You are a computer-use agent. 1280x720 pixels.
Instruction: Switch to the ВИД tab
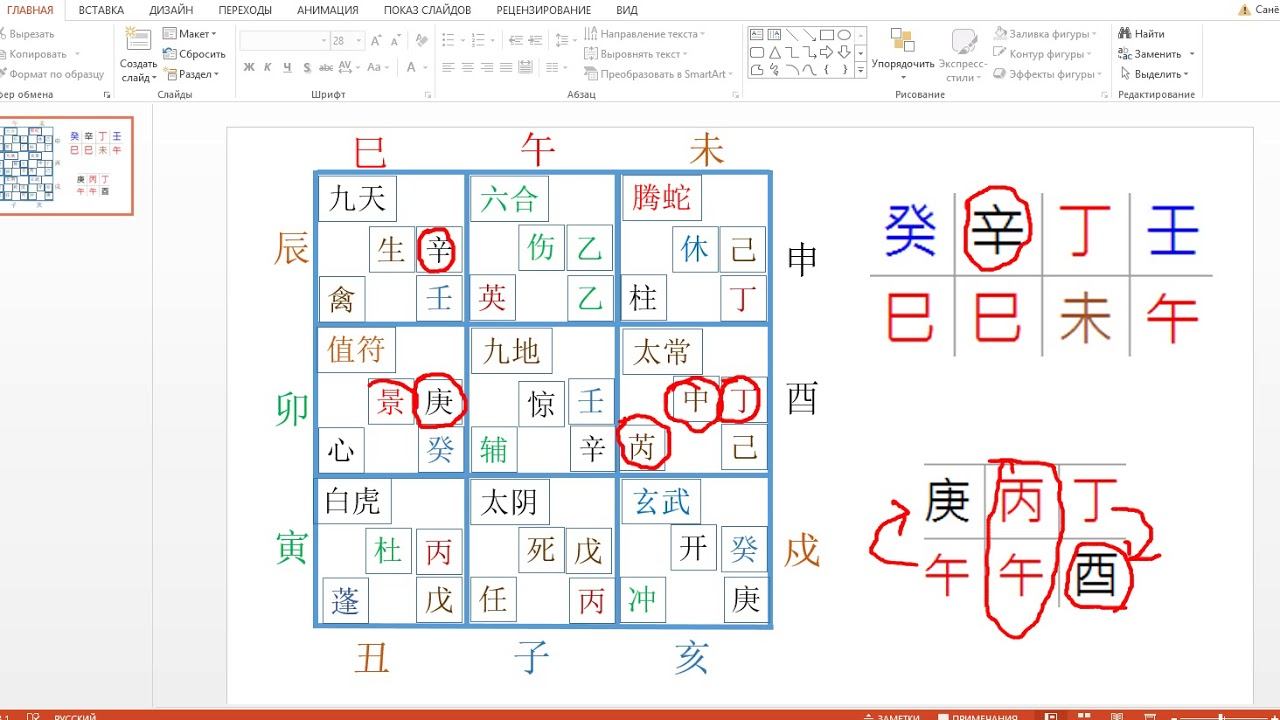click(627, 10)
